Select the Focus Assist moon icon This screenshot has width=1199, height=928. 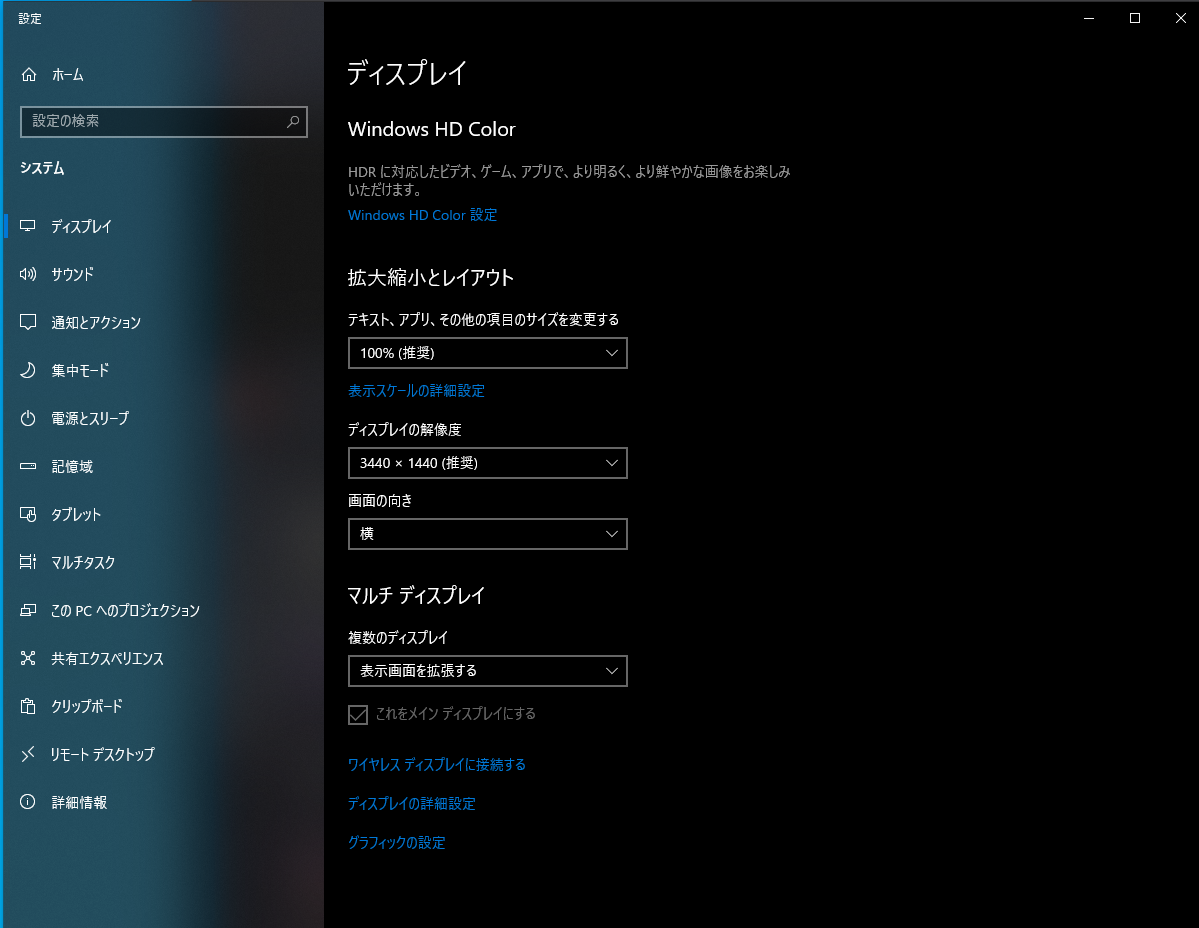pyautogui.click(x=29, y=370)
